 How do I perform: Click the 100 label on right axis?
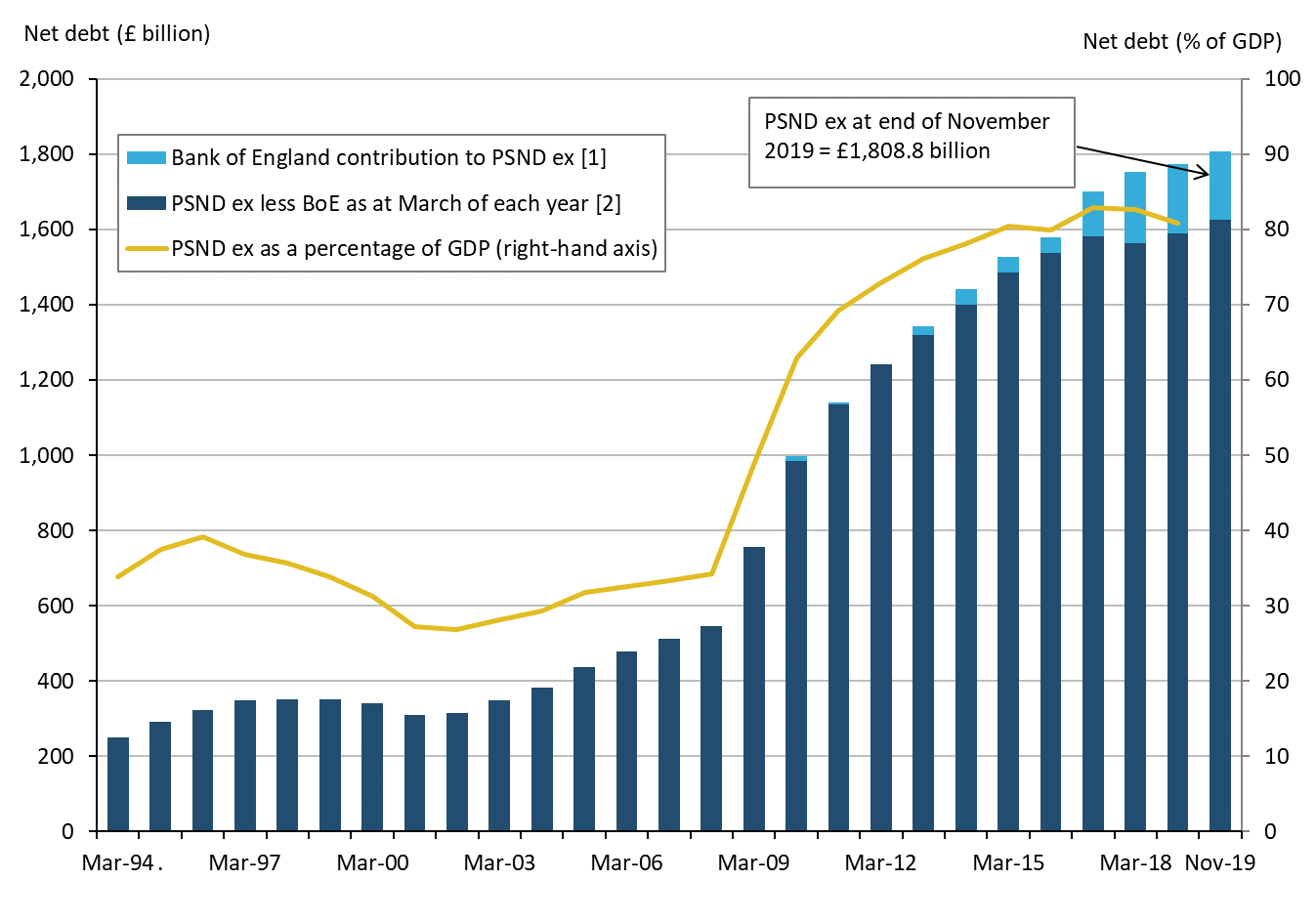click(x=1282, y=78)
